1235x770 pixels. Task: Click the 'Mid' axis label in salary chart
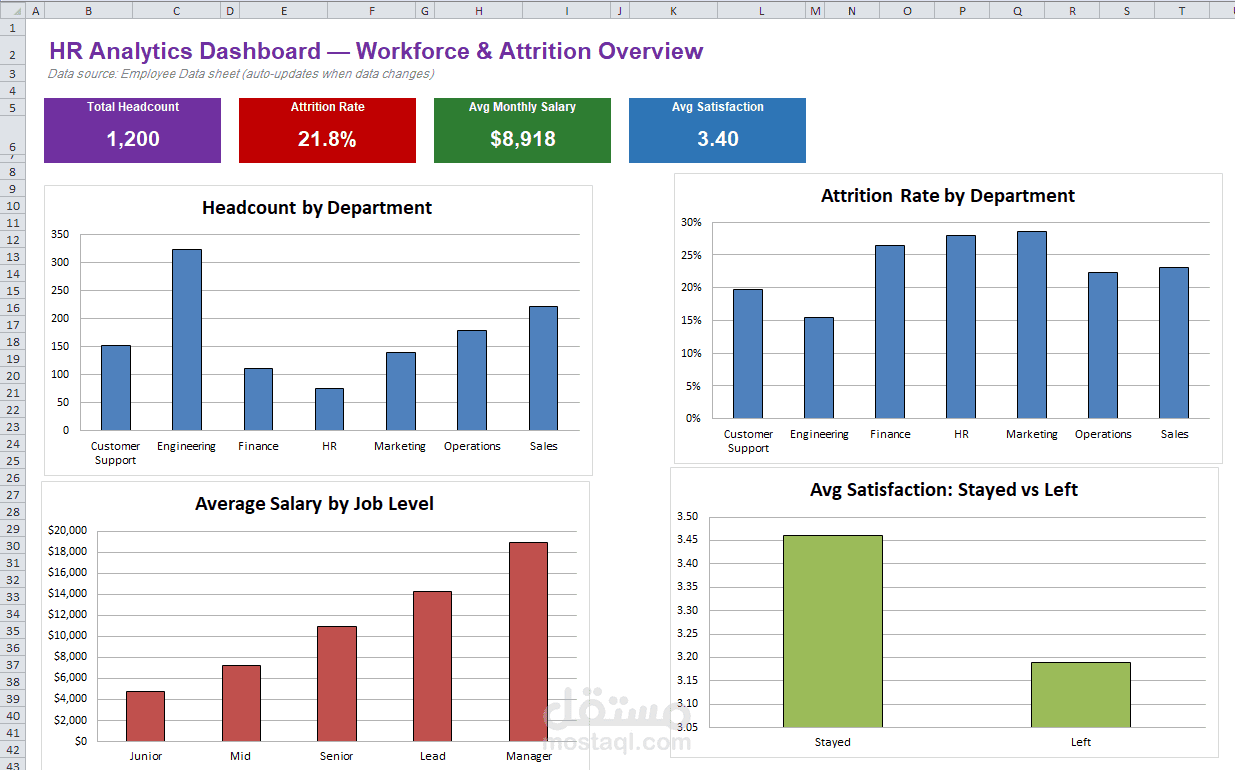click(x=241, y=756)
